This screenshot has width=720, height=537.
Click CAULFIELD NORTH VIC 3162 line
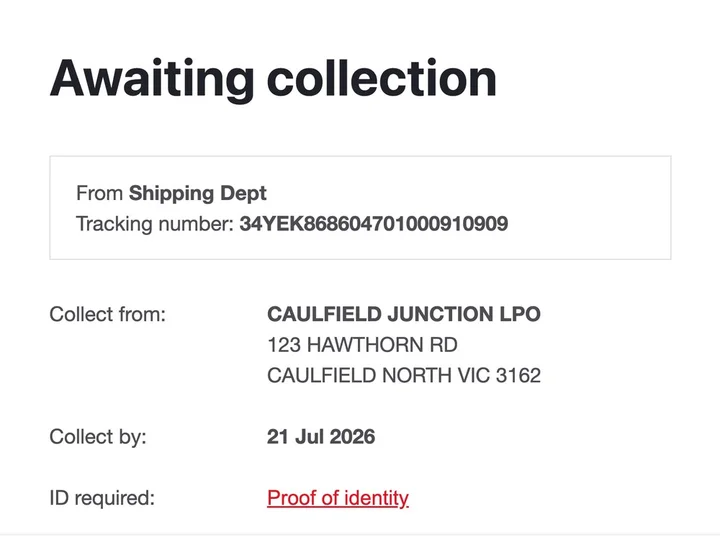point(404,375)
